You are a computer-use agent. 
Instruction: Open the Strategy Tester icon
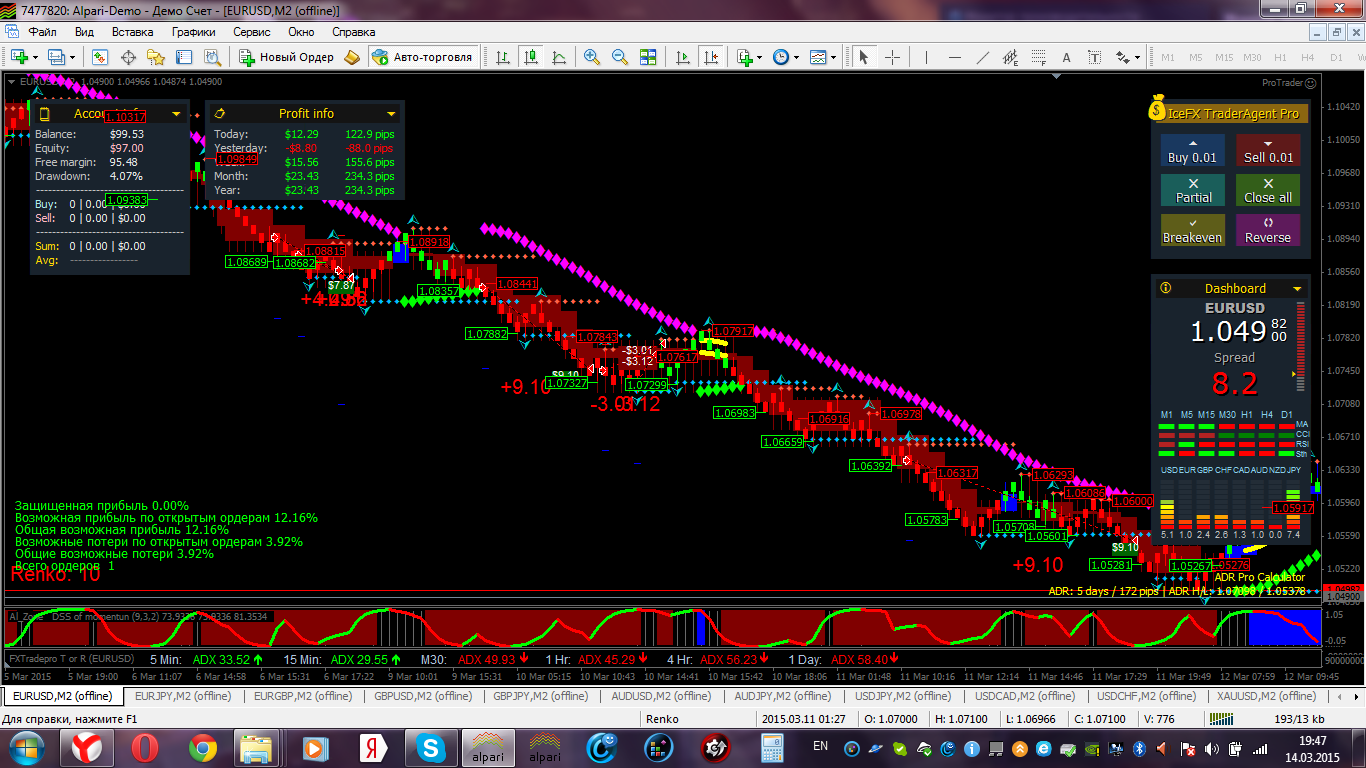point(210,57)
